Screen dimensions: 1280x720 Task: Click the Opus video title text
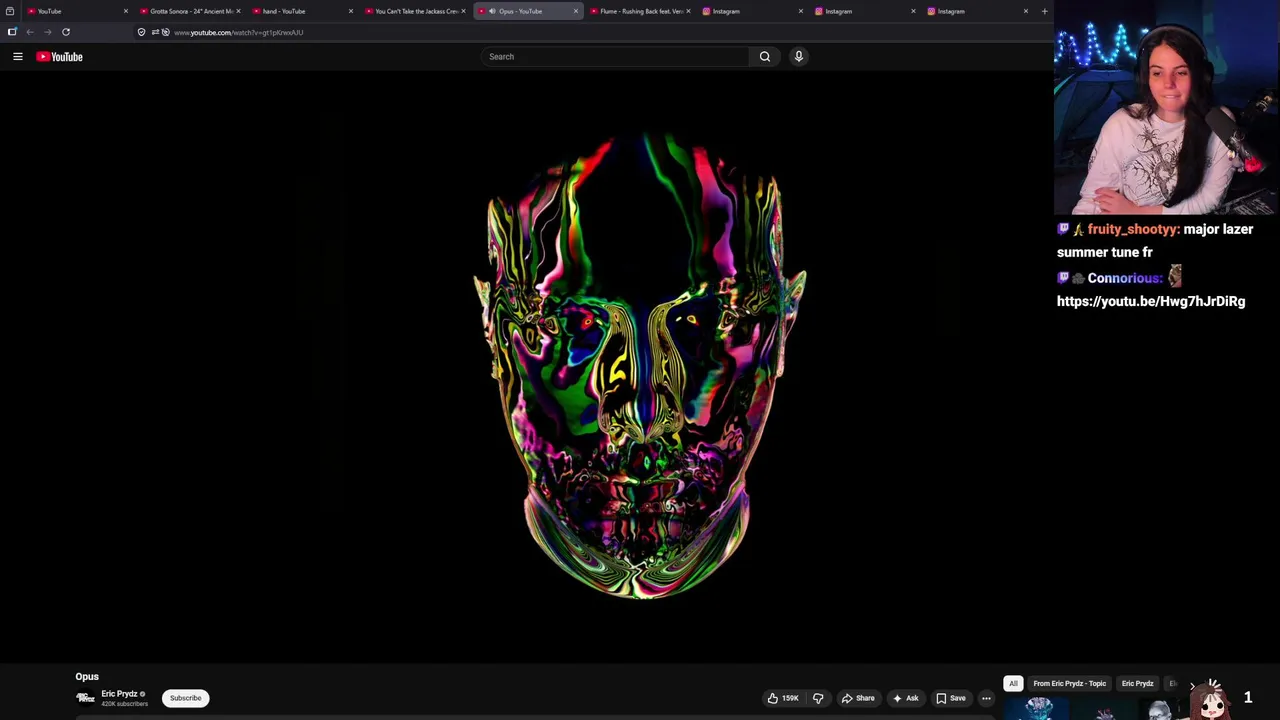point(87,677)
